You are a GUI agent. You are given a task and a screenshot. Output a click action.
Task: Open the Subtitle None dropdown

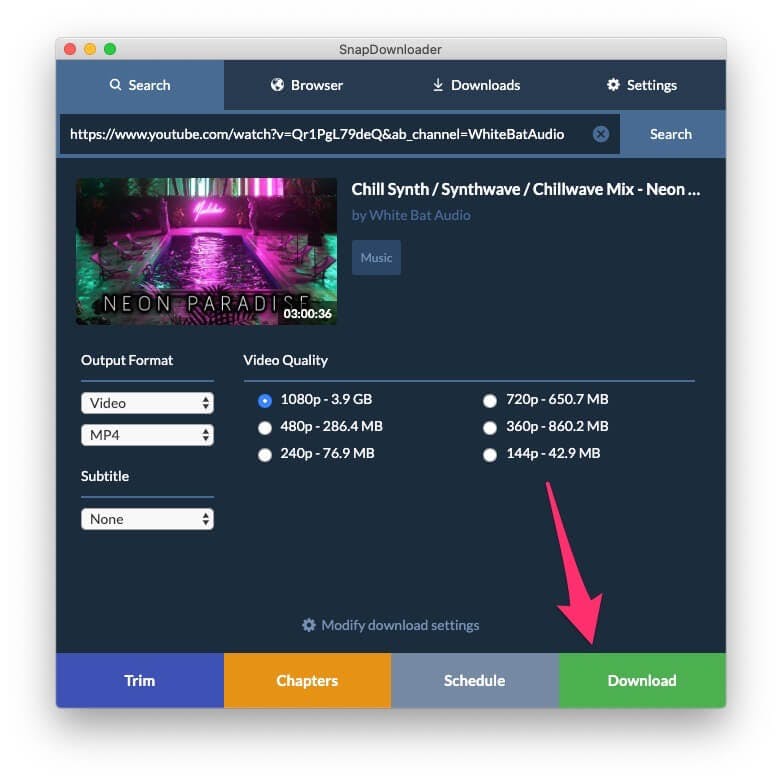tap(147, 519)
